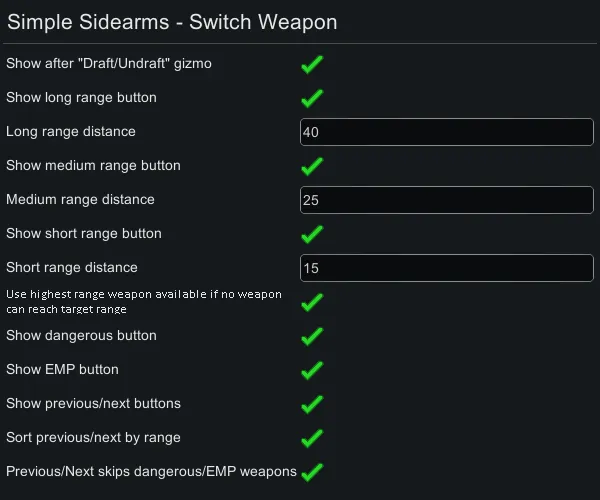Click the Show long range button label
This screenshot has height=500, width=600.
(x=81, y=98)
